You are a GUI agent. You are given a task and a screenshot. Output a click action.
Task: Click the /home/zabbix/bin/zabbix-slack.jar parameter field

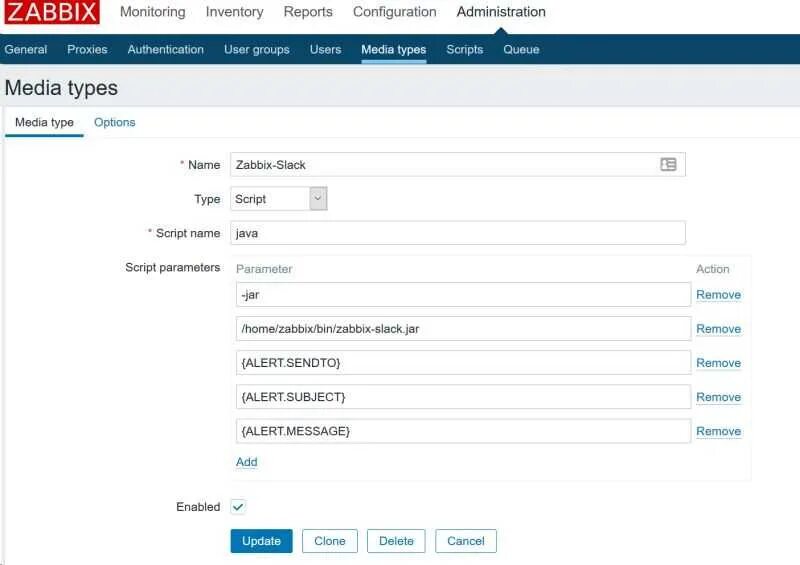pyautogui.click(x=463, y=329)
